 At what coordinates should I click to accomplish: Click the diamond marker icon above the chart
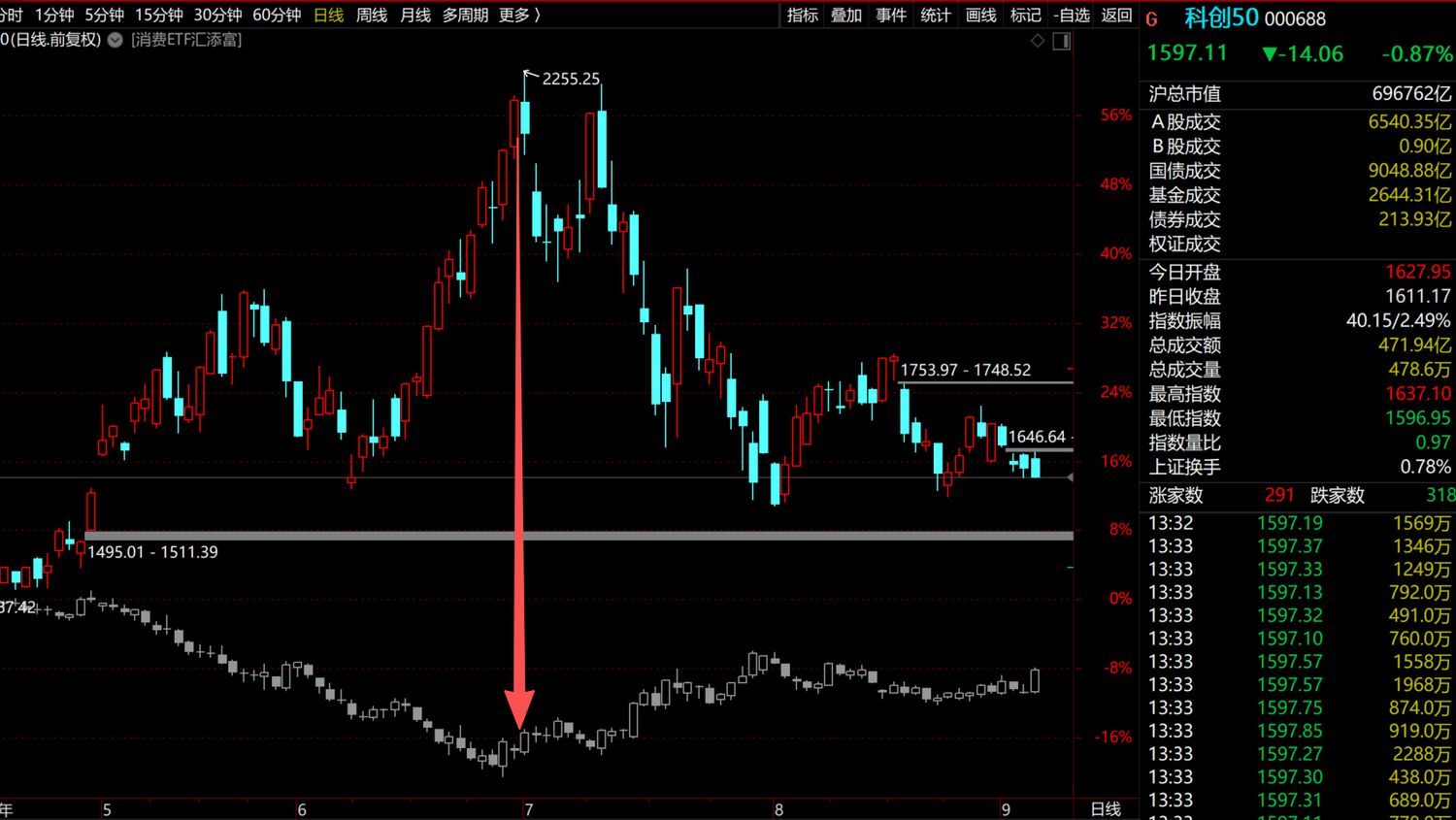point(1038,41)
